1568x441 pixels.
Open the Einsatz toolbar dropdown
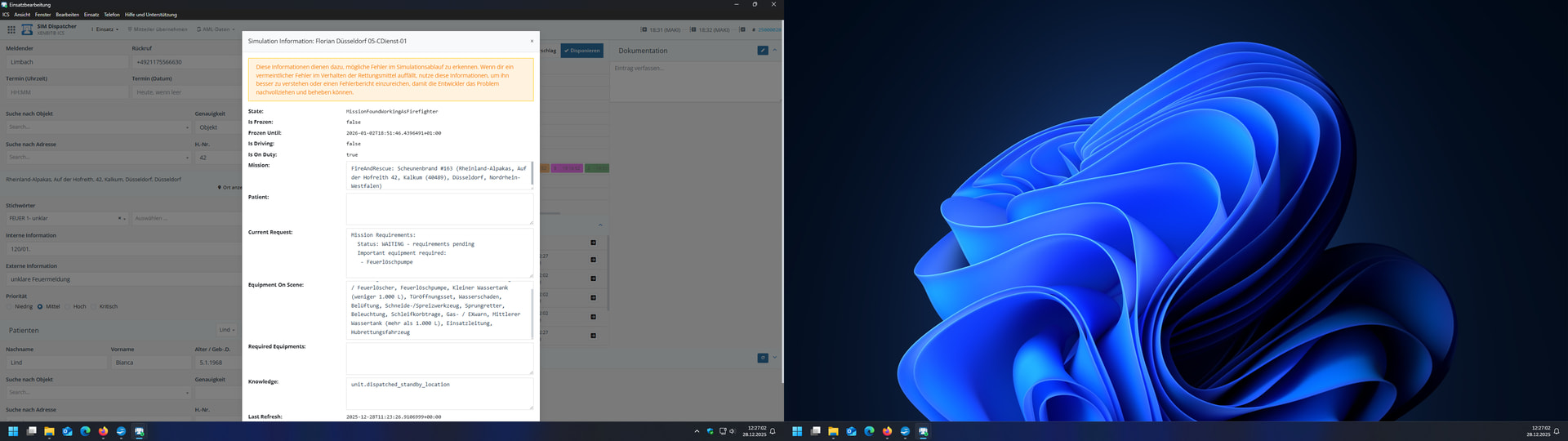[105, 29]
